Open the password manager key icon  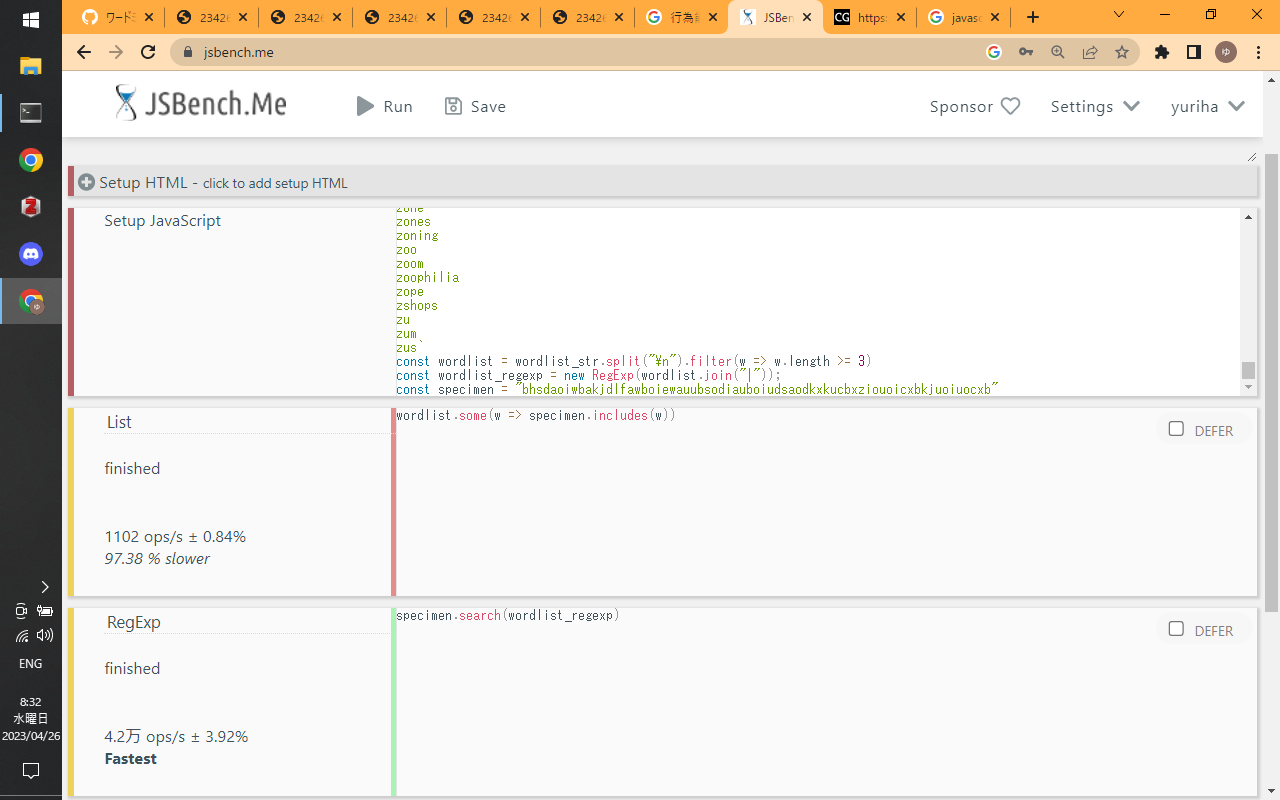(x=1026, y=51)
